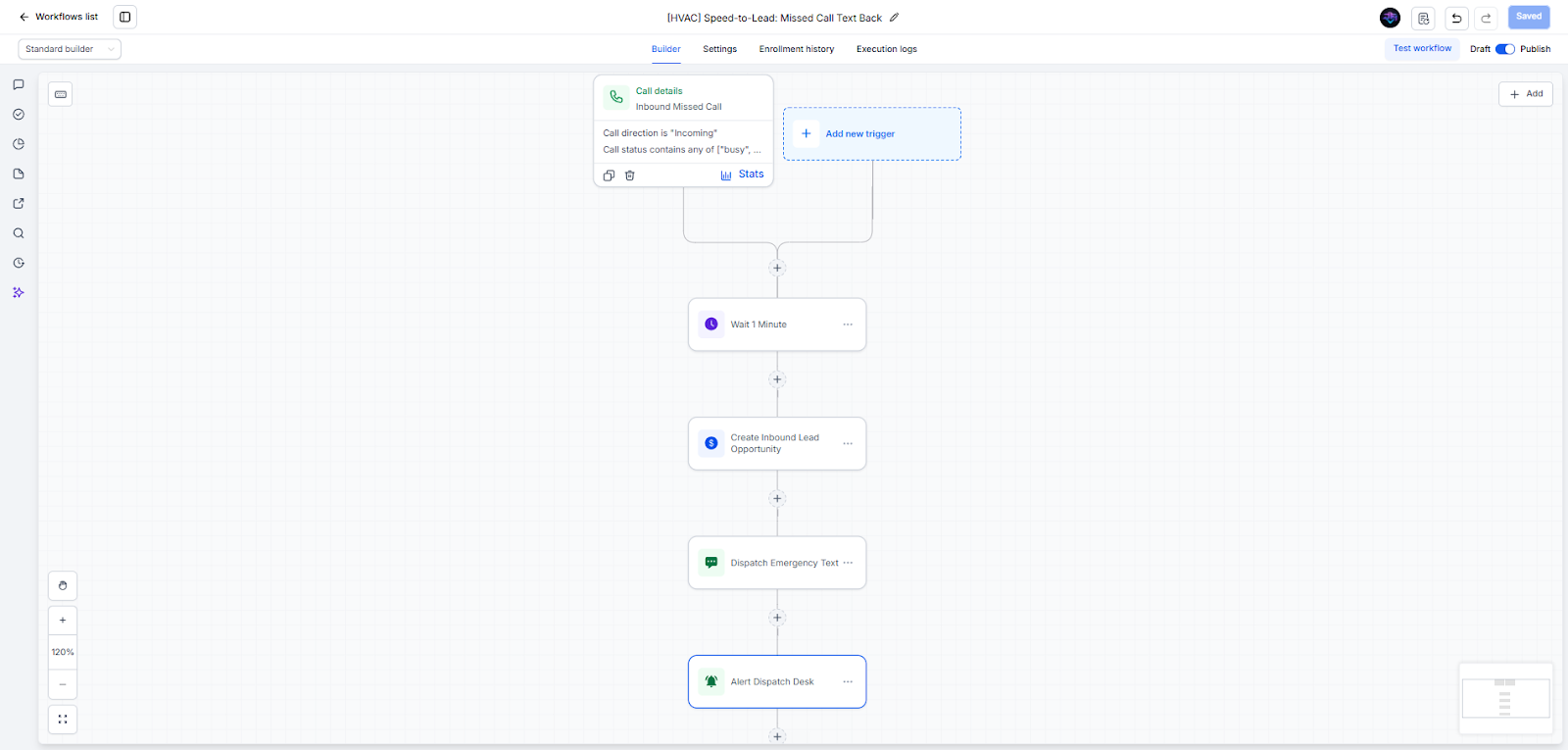
Task: Click the Call status filter text
Action: 682,150
